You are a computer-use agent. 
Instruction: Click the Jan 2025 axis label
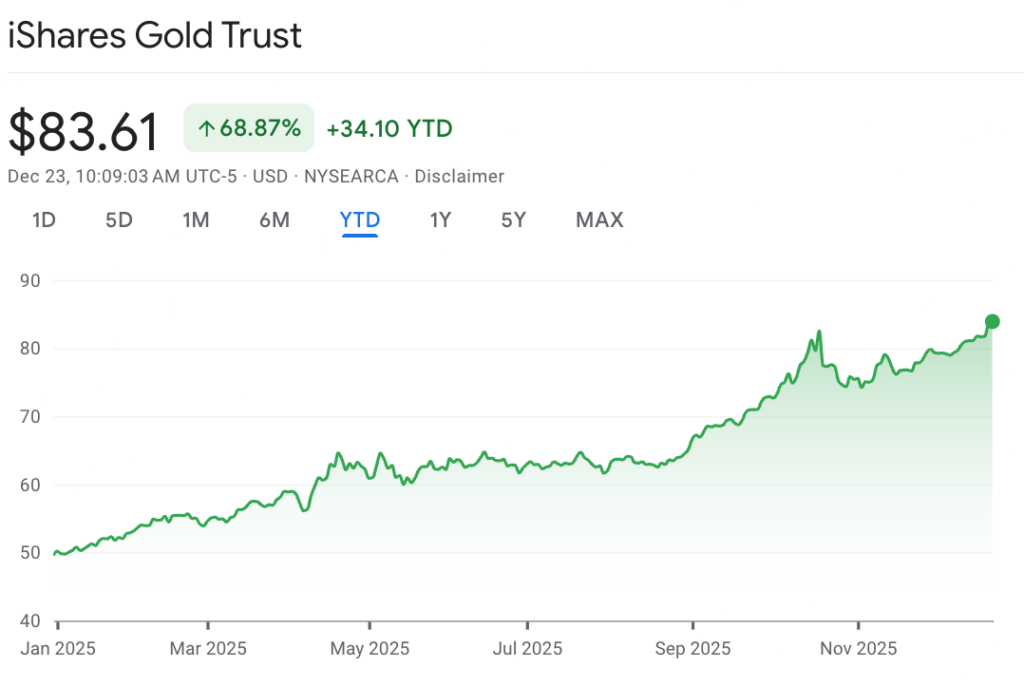click(58, 648)
